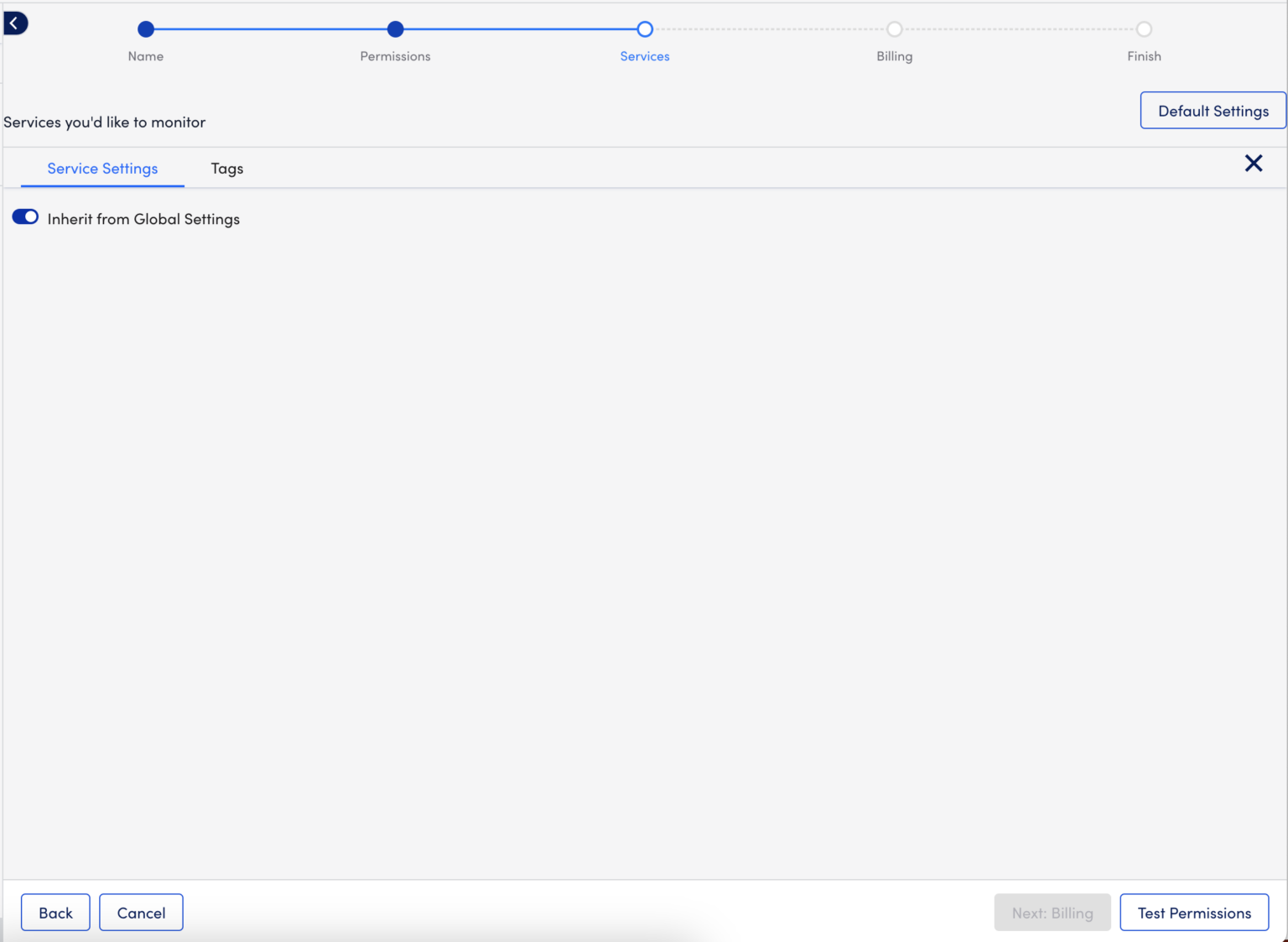Select the Services step circle
Image resolution: width=1288 pixels, height=942 pixels.
[x=645, y=29]
